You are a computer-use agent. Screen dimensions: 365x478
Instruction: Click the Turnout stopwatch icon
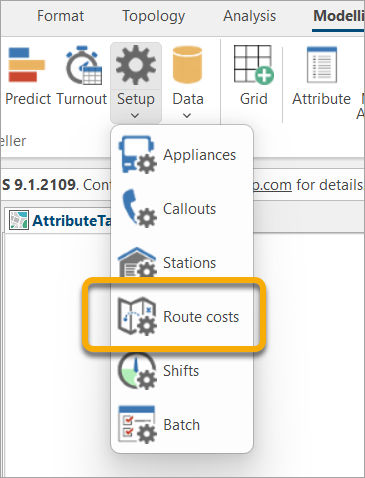84,65
